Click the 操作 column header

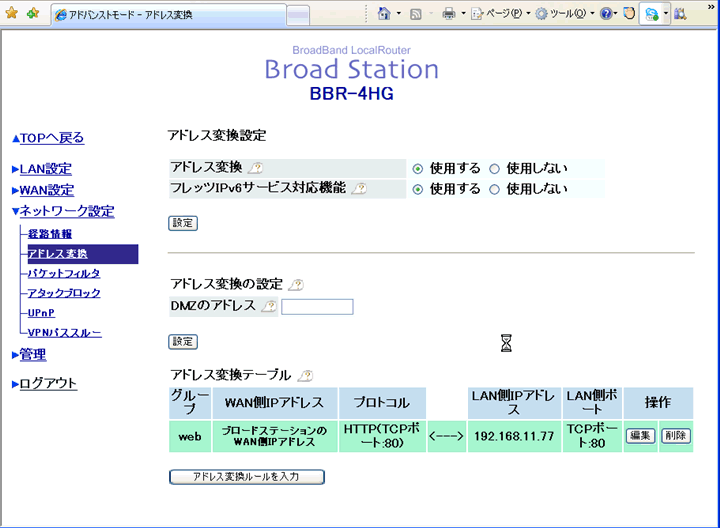click(658, 403)
